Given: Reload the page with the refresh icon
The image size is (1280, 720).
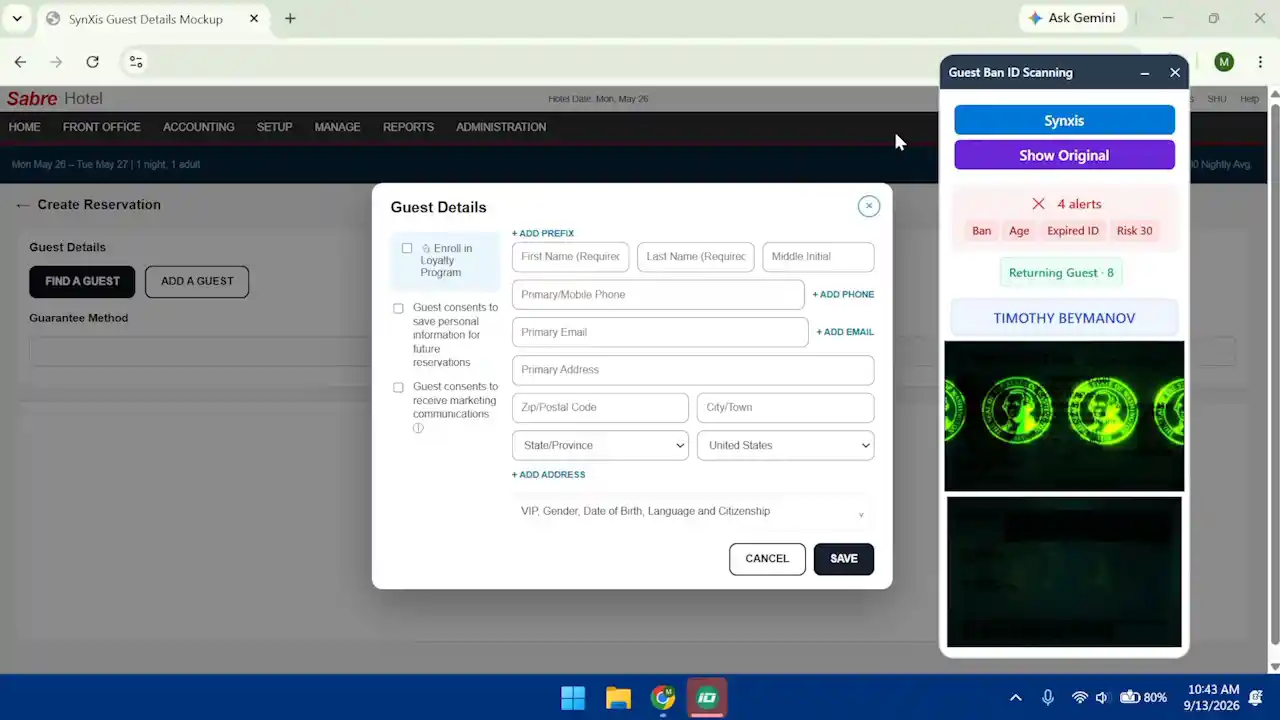Looking at the screenshot, I should (92, 62).
